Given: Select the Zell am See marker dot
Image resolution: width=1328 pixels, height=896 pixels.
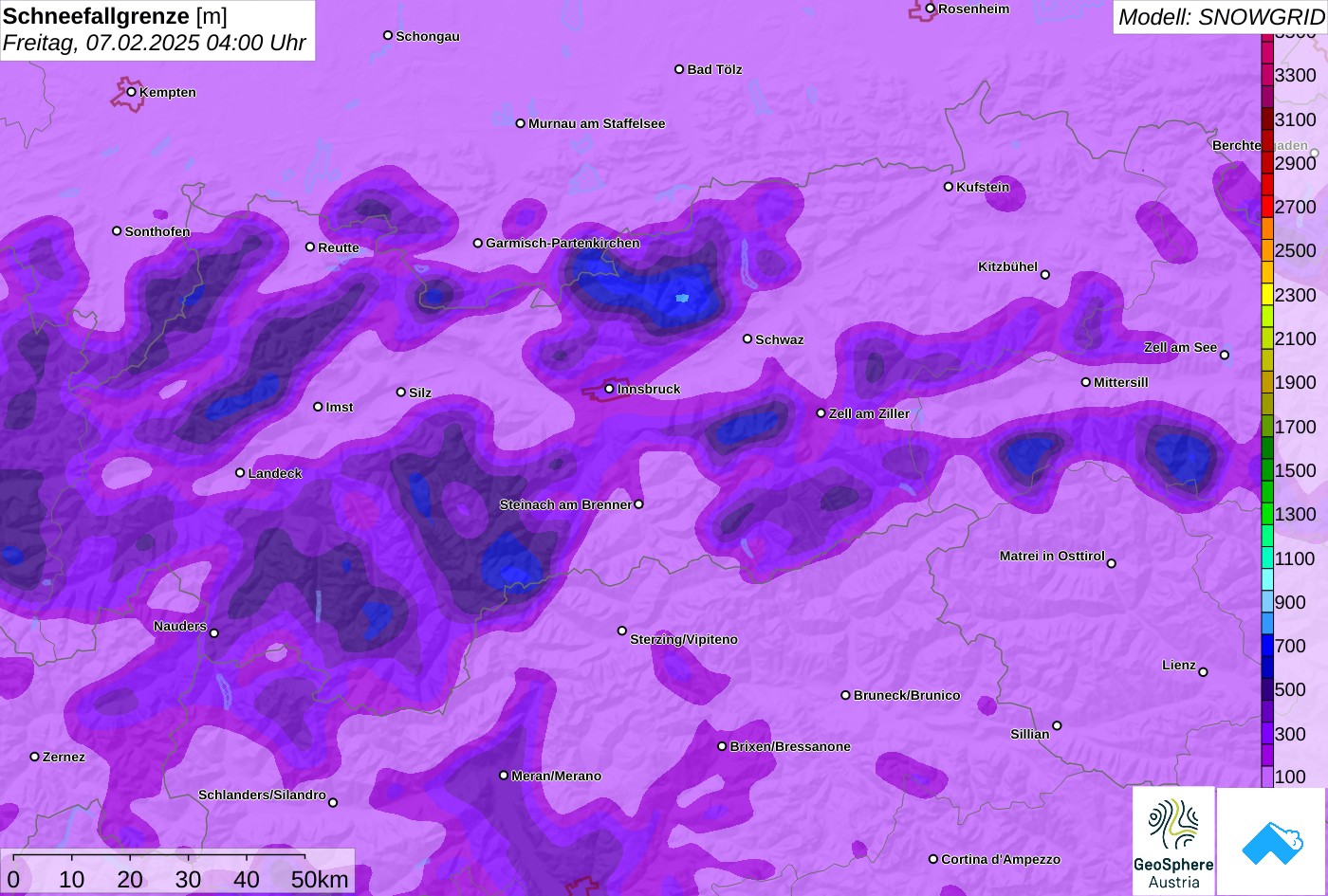Looking at the screenshot, I should [x=1225, y=356].
